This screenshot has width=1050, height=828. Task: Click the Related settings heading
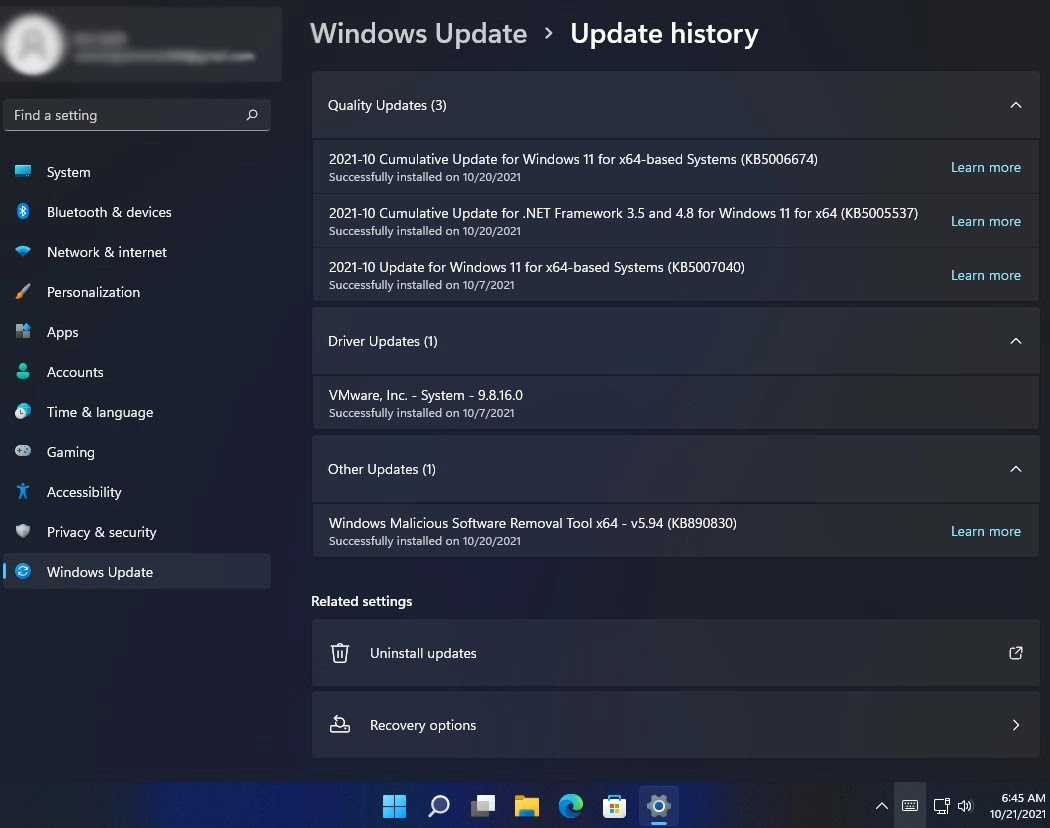[362, 601]
